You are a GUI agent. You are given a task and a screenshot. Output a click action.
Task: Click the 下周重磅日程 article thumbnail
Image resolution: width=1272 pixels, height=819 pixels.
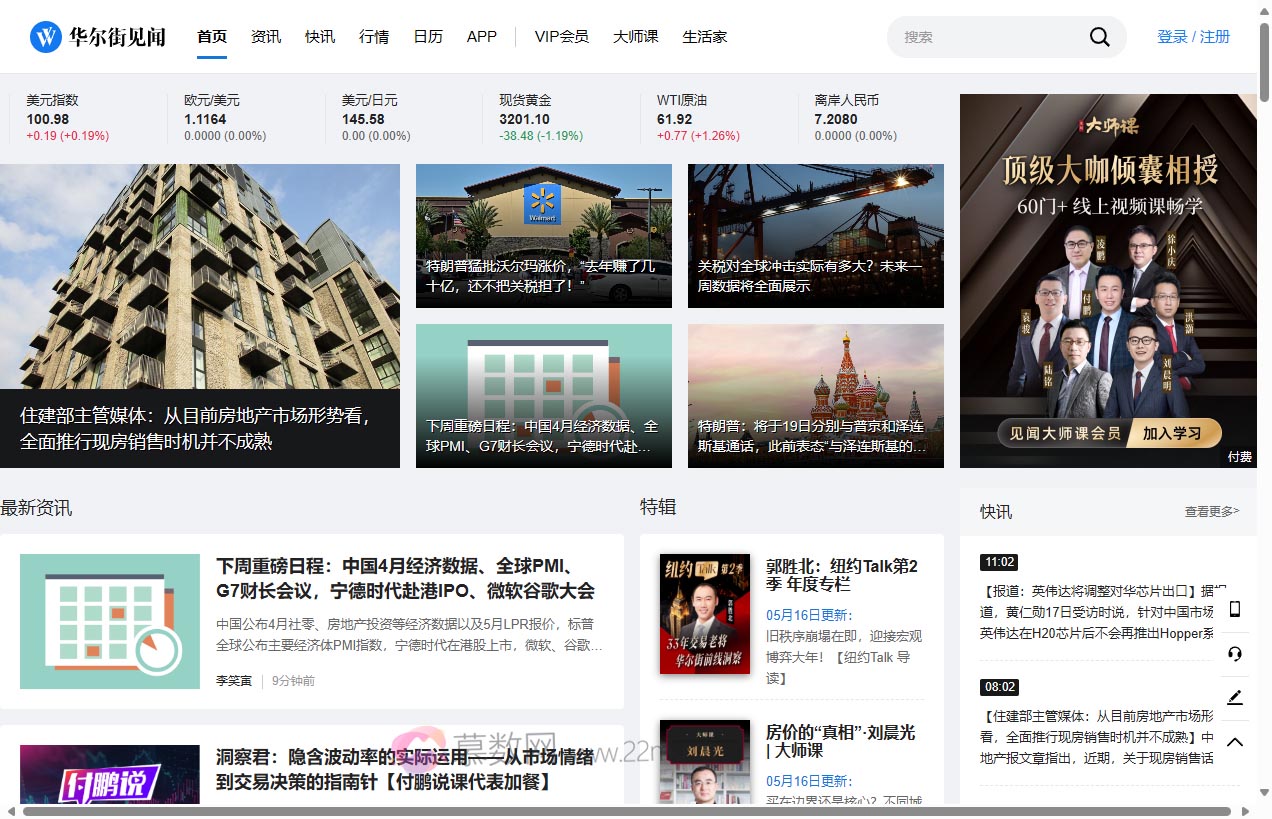click(x=109, y=621)
